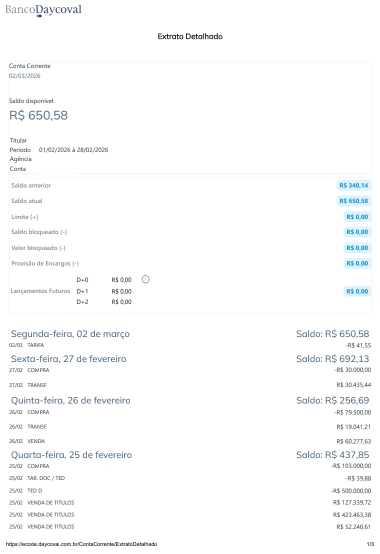
Task: Click the info icon beside D+0
Action: (146, 279)
